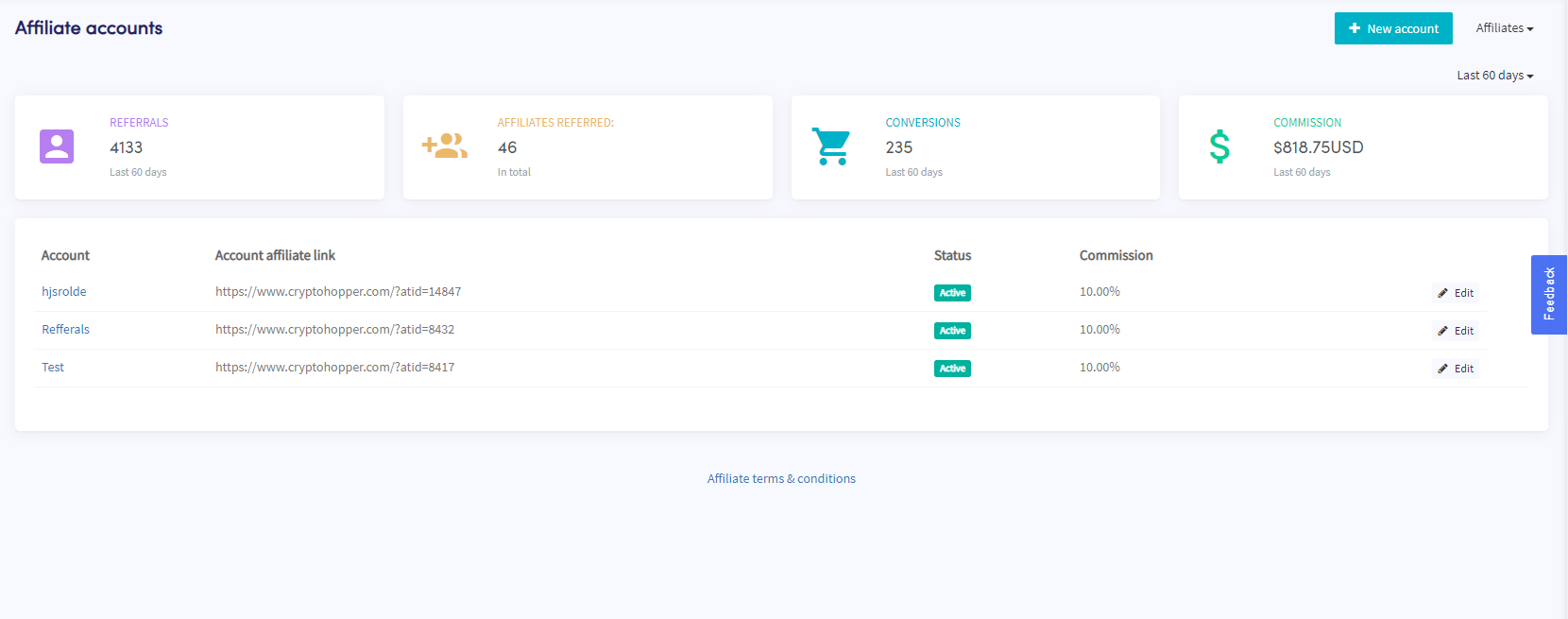This screenshot has width=1568, height=619.
Task: Click the 10.00% commission for Refferals
Action: 1099,330
